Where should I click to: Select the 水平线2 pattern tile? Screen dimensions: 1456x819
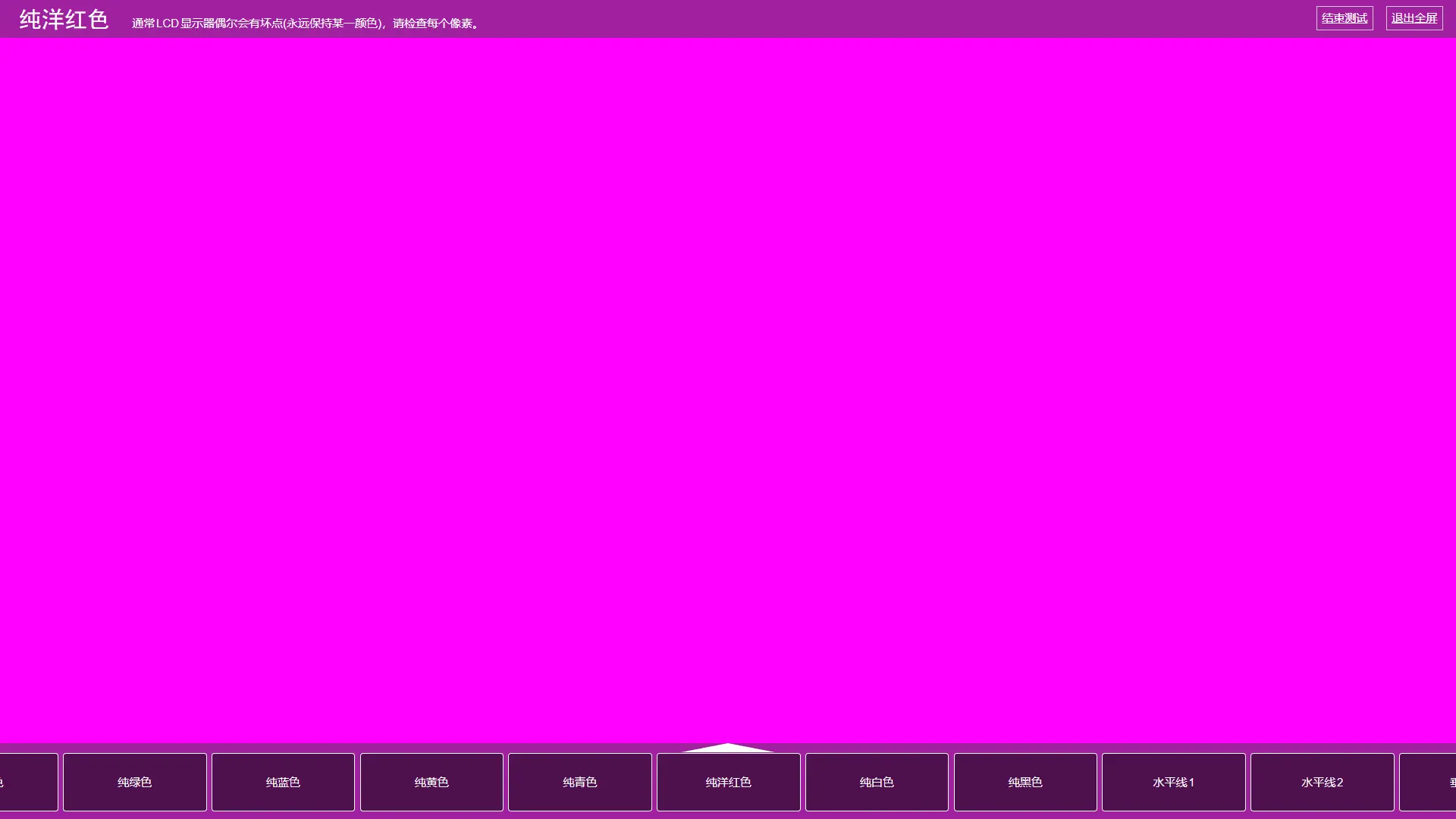1322,782
